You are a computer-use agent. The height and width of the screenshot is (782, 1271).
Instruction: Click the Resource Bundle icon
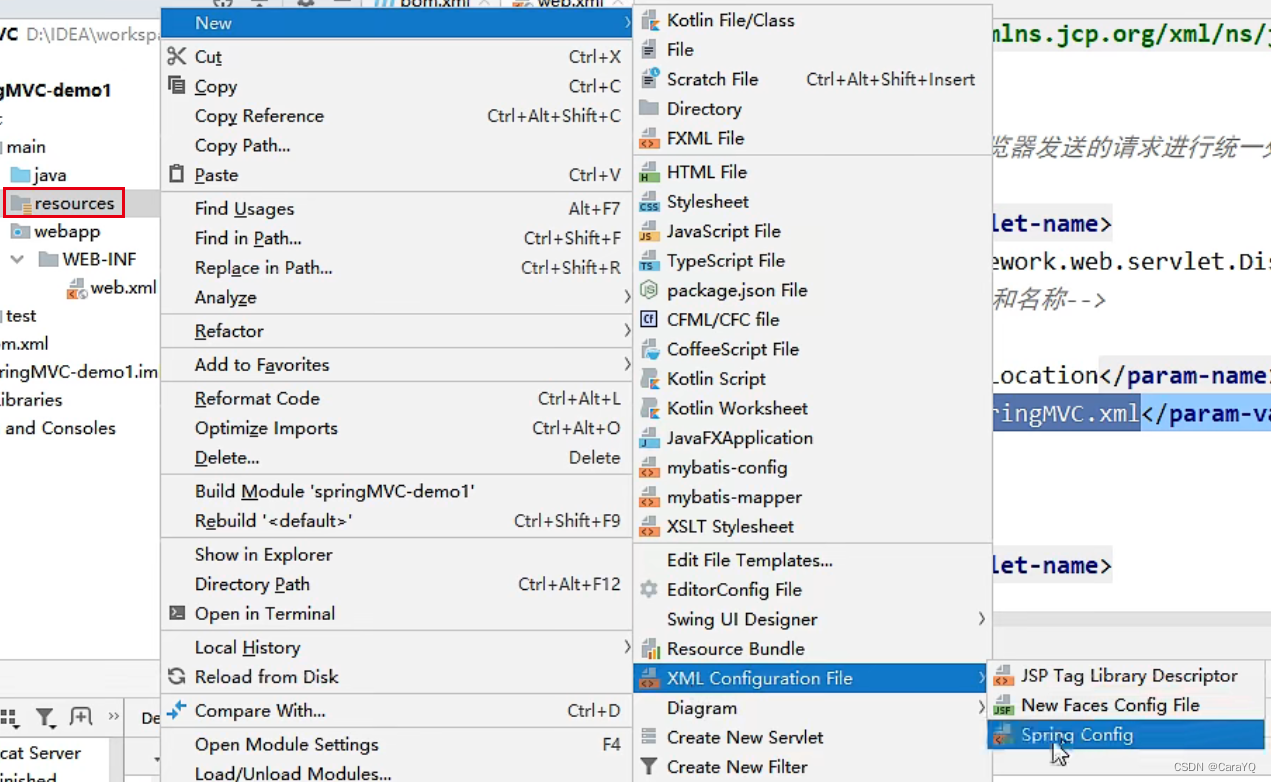(x=650, y=649)
